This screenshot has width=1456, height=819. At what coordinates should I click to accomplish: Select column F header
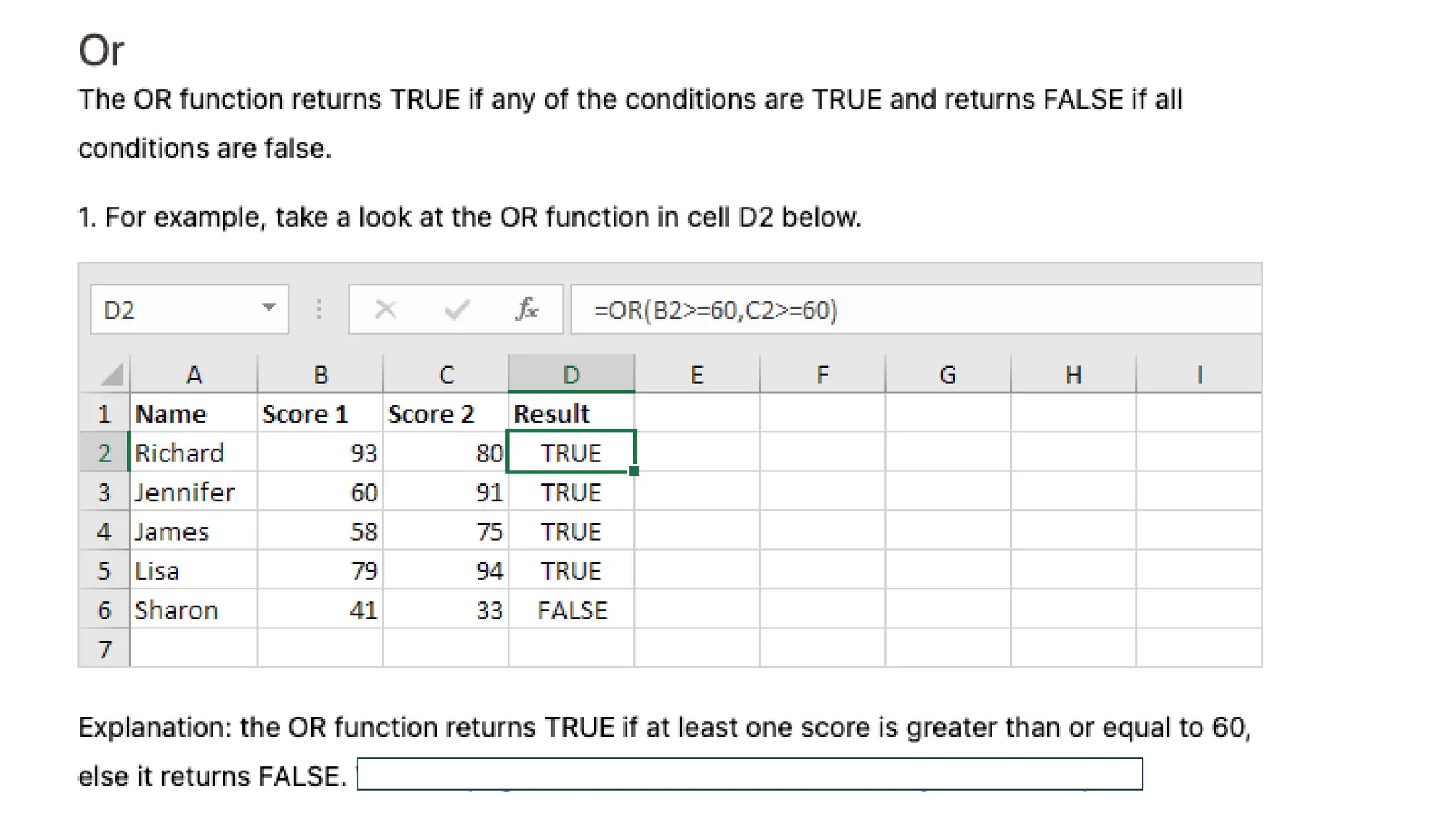point(823,374)
